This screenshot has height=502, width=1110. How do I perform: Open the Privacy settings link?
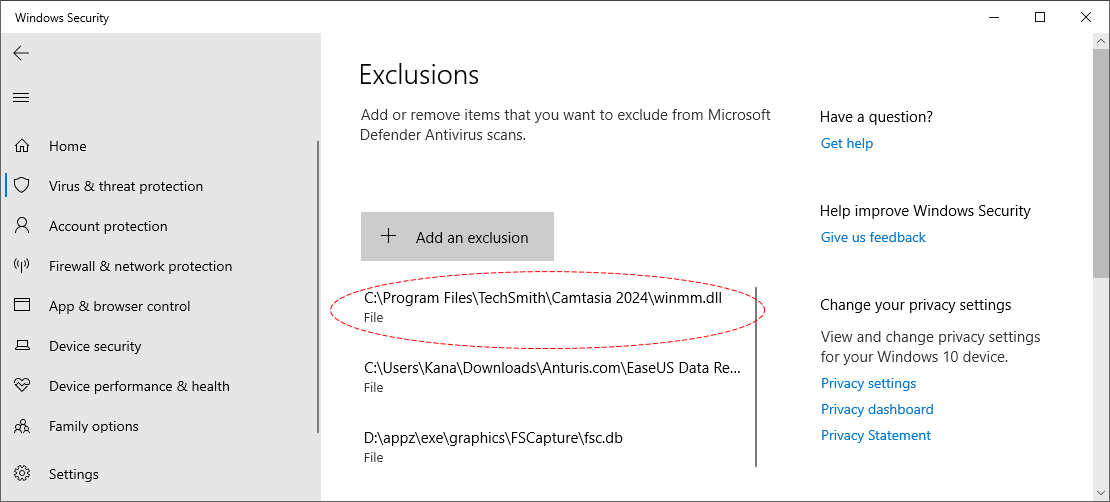point(868,383)
